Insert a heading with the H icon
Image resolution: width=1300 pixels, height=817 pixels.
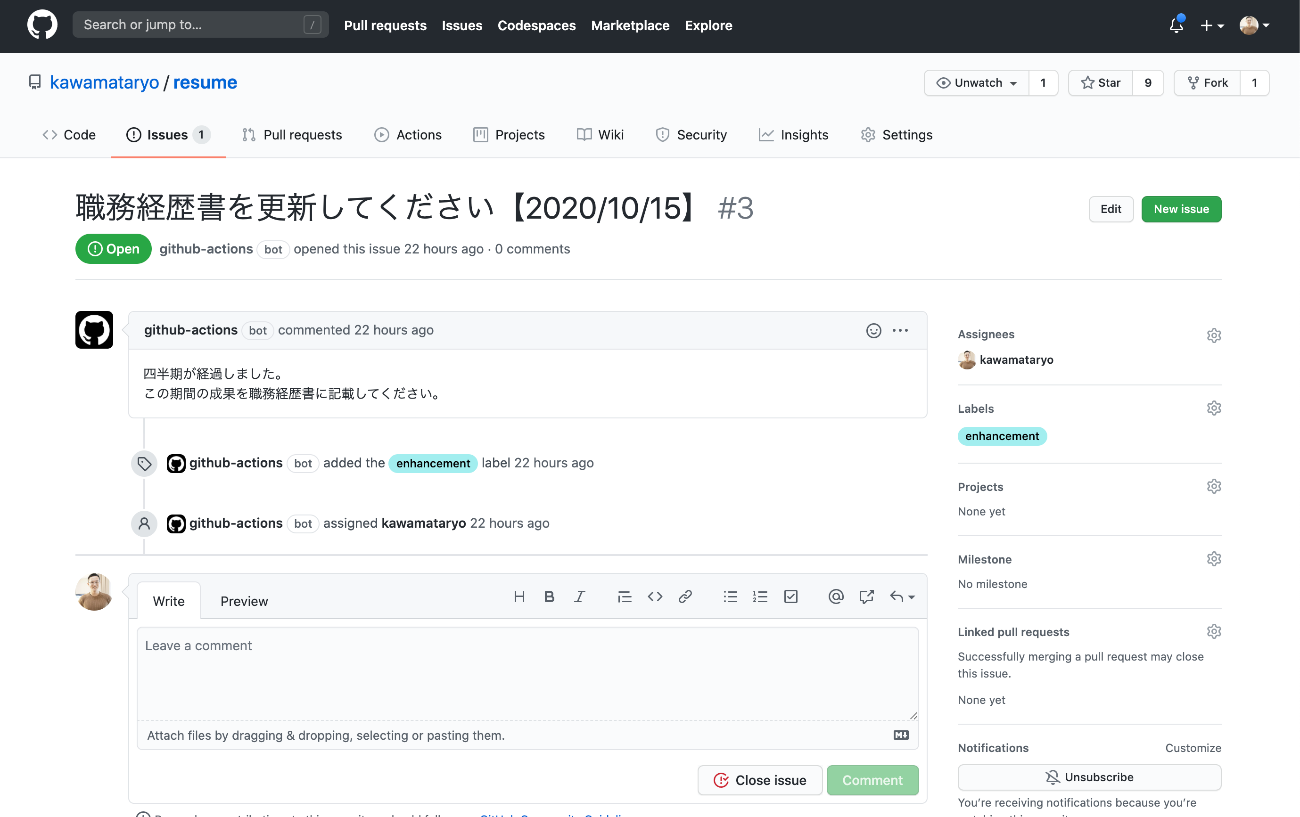(x=519, y=597)
